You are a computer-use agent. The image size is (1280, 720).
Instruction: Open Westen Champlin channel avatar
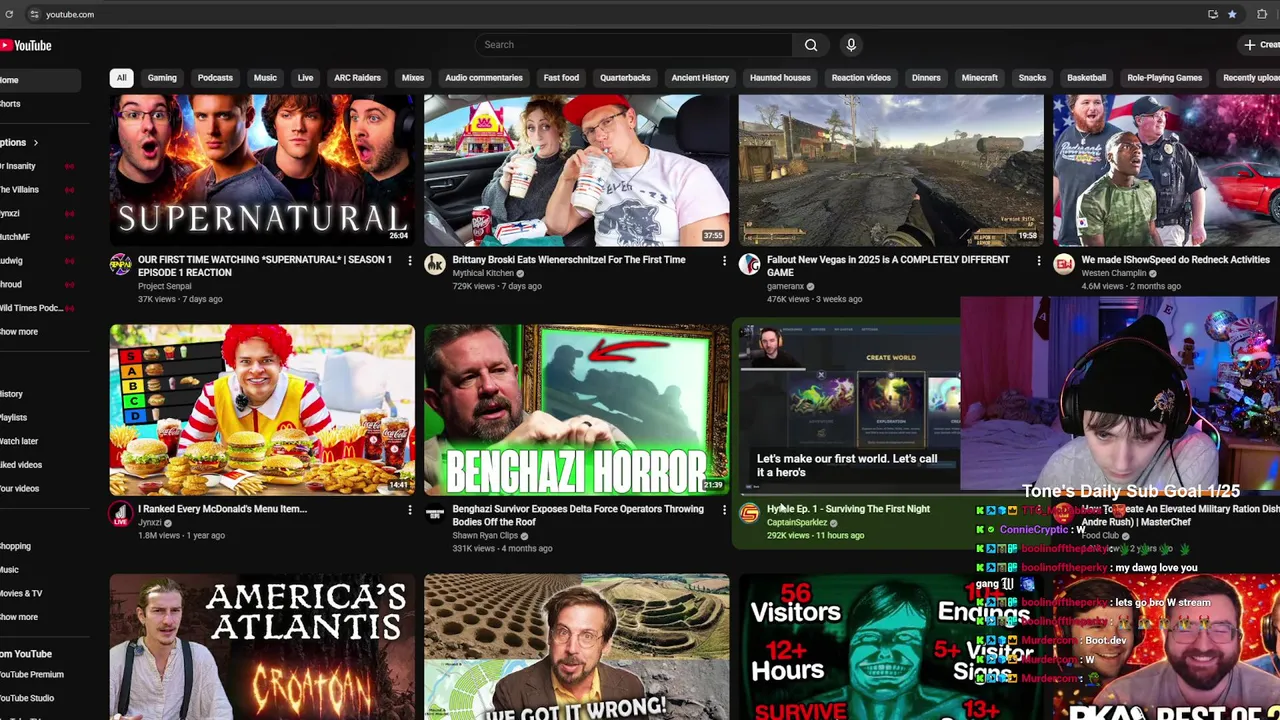click(1064, 265)
